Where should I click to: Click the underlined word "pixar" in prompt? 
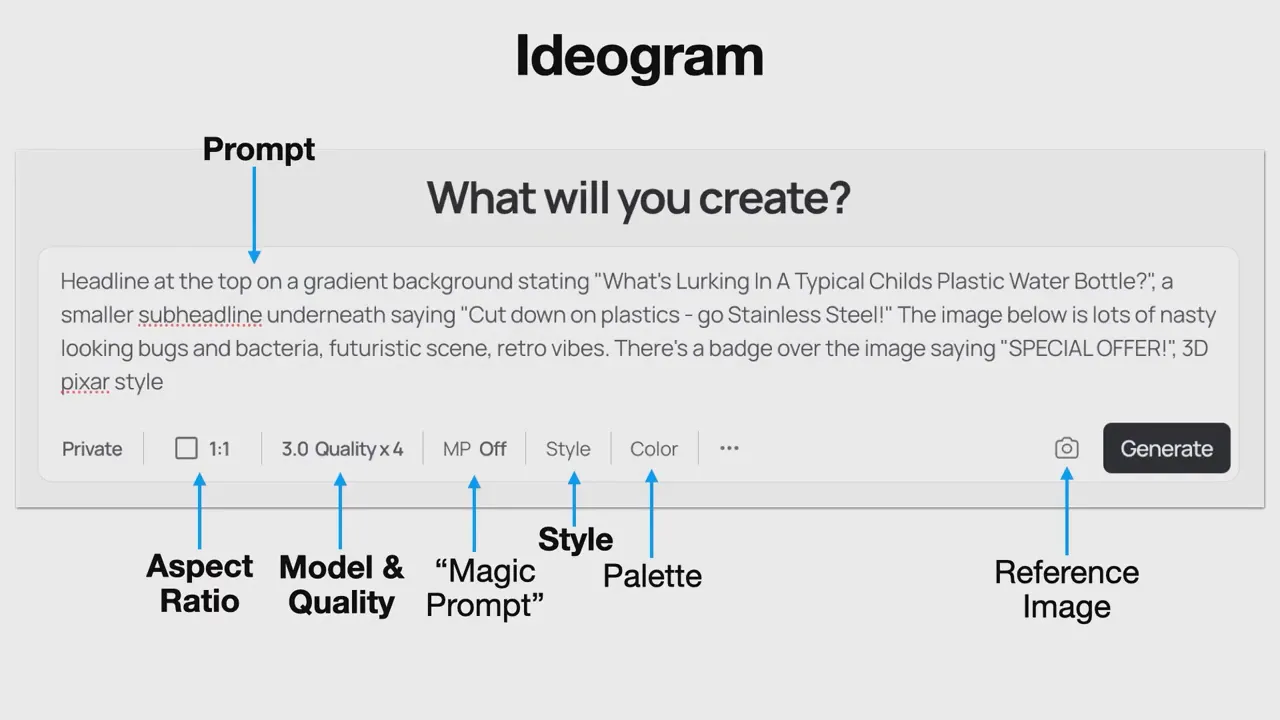tap(85, 382)
